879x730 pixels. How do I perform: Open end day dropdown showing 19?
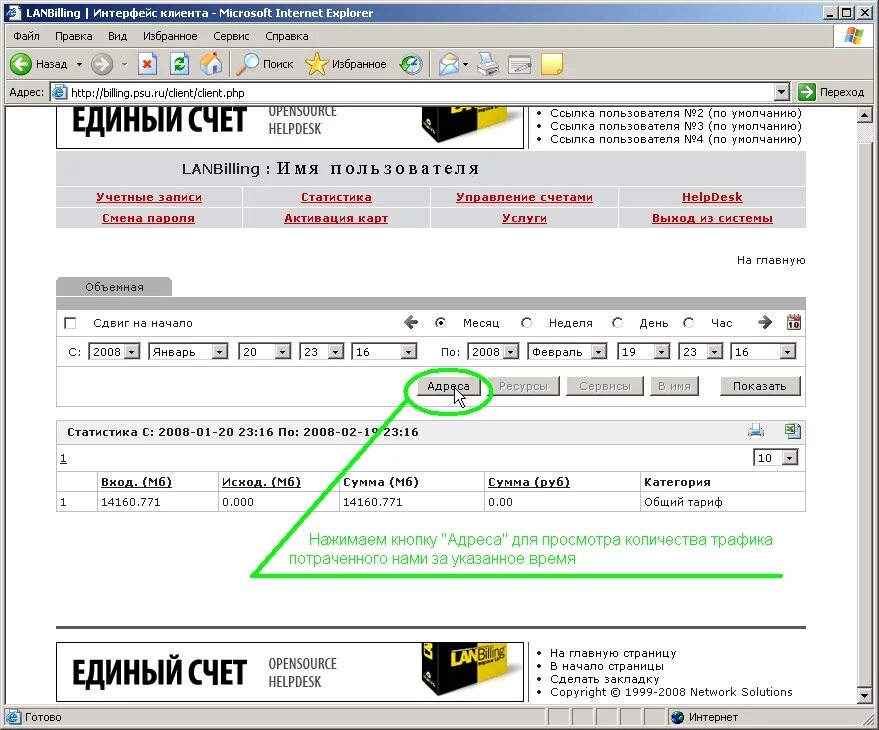click(644, 352)
